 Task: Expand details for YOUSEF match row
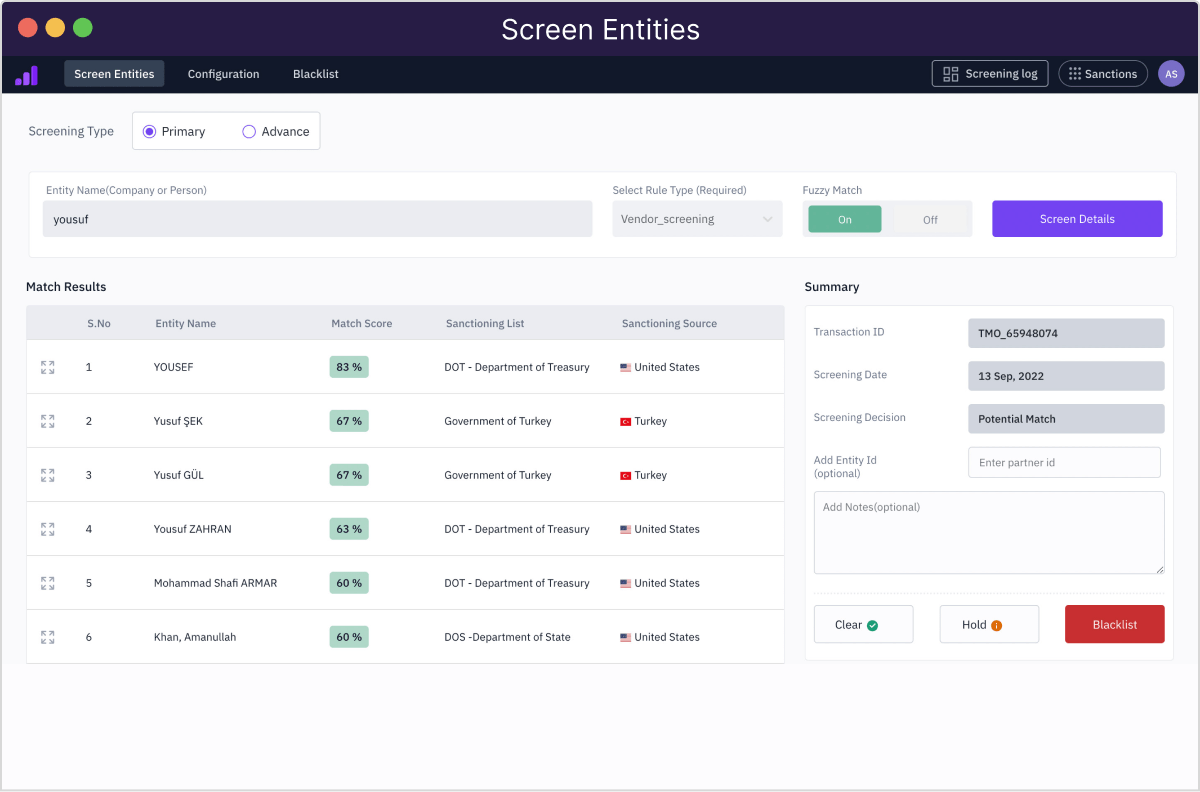47,367
